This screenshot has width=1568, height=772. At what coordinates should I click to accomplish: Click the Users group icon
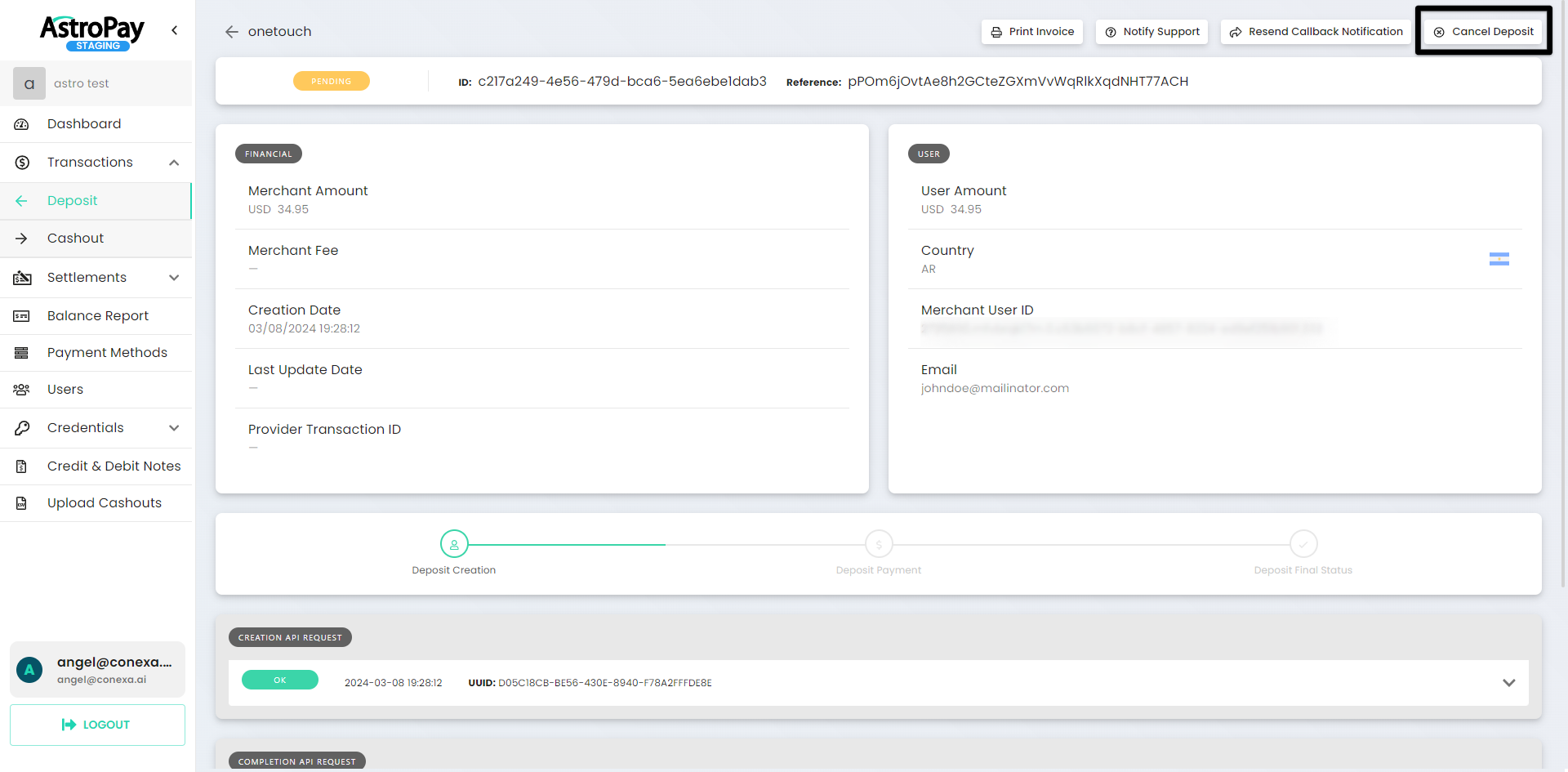(x=21, y=390)
